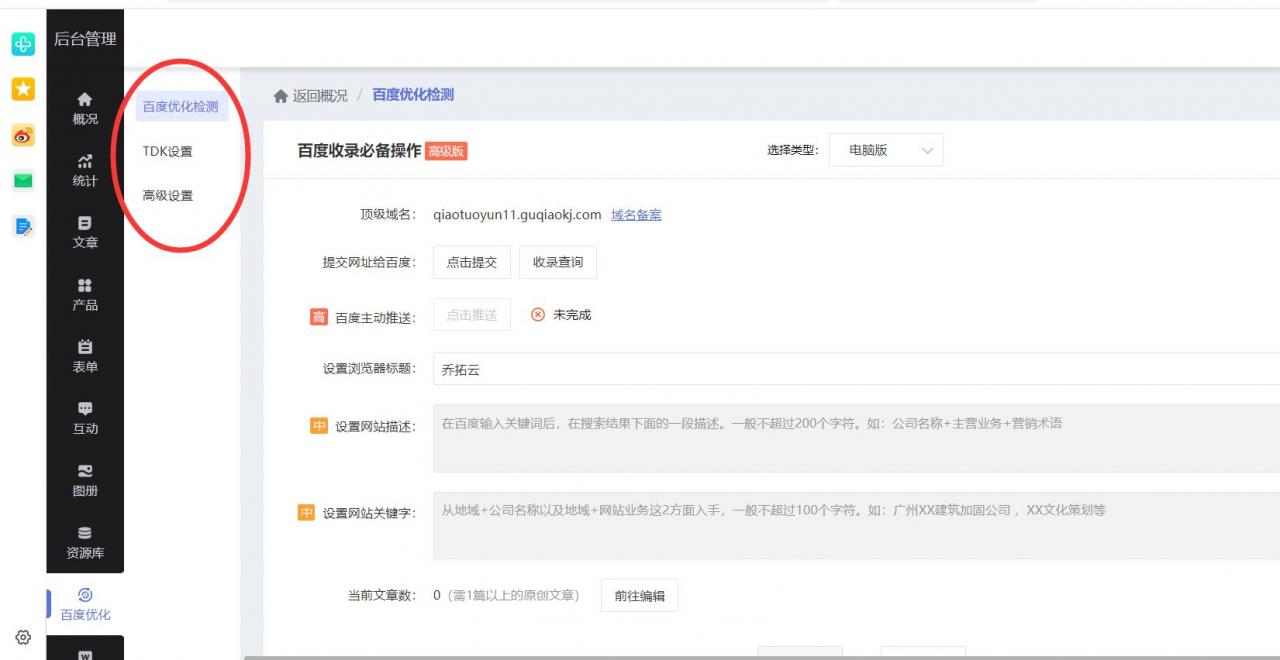Screen dimensions: 1280x660
Task: Open the 选择类型 device type dropdown
Action: pos(886,150)
